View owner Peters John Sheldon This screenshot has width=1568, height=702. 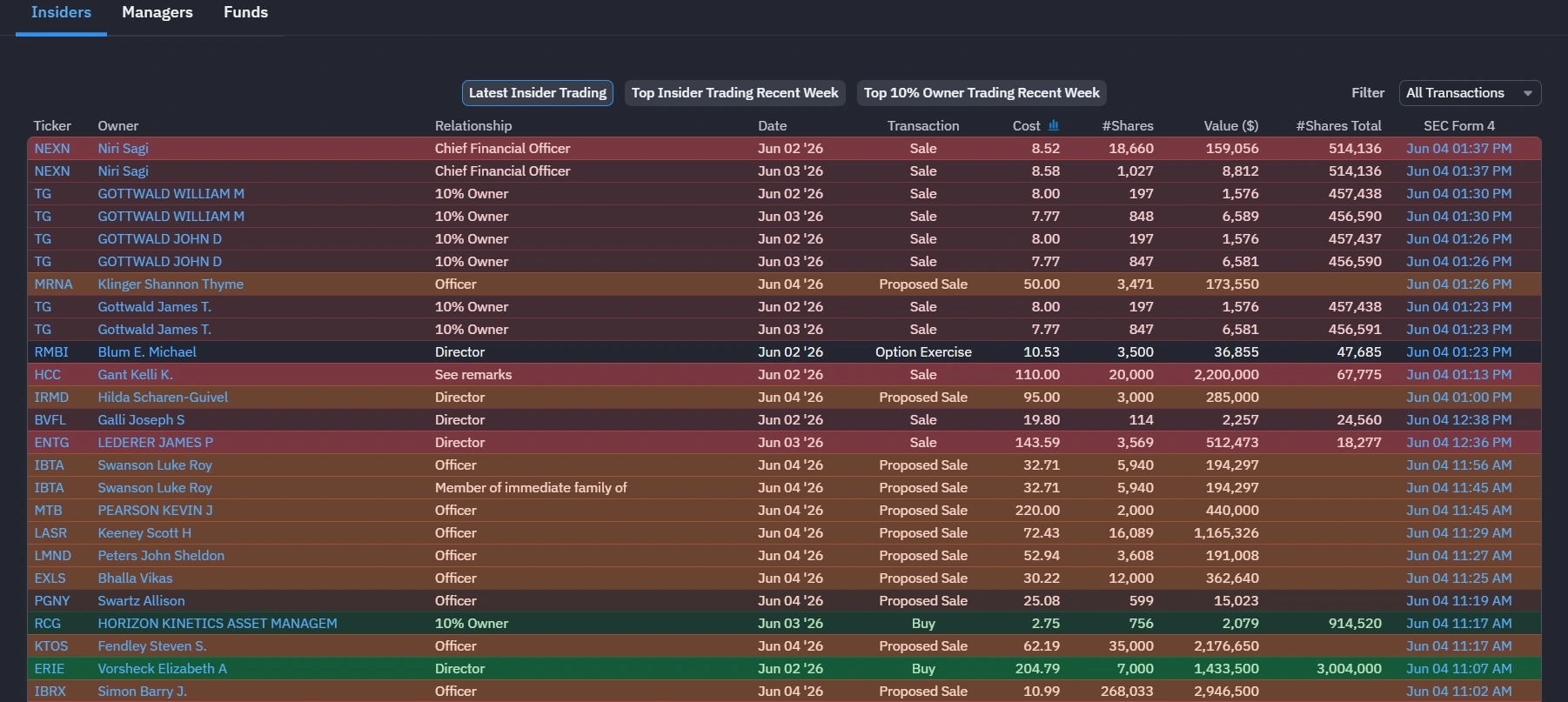(161, 556)
